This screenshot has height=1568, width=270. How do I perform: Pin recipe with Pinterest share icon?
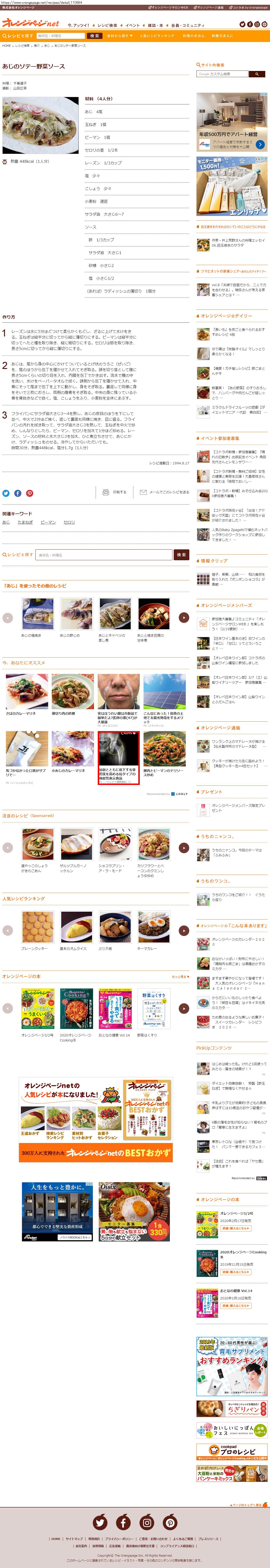[x=29, y=493]
